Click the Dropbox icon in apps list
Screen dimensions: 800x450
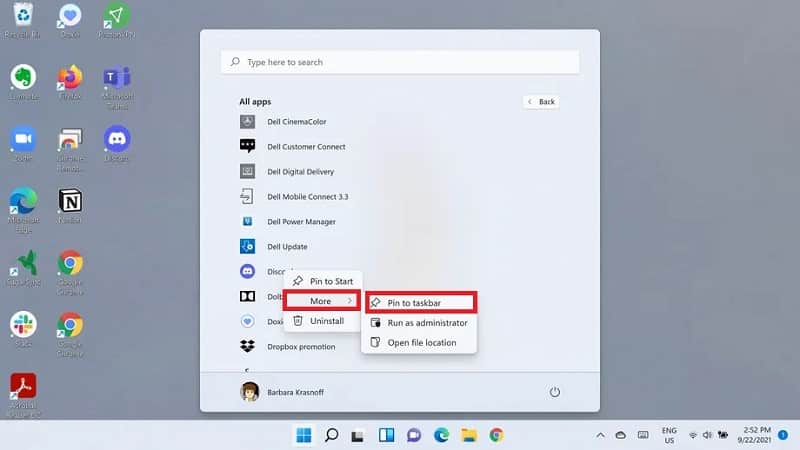[x=247, y=346]
